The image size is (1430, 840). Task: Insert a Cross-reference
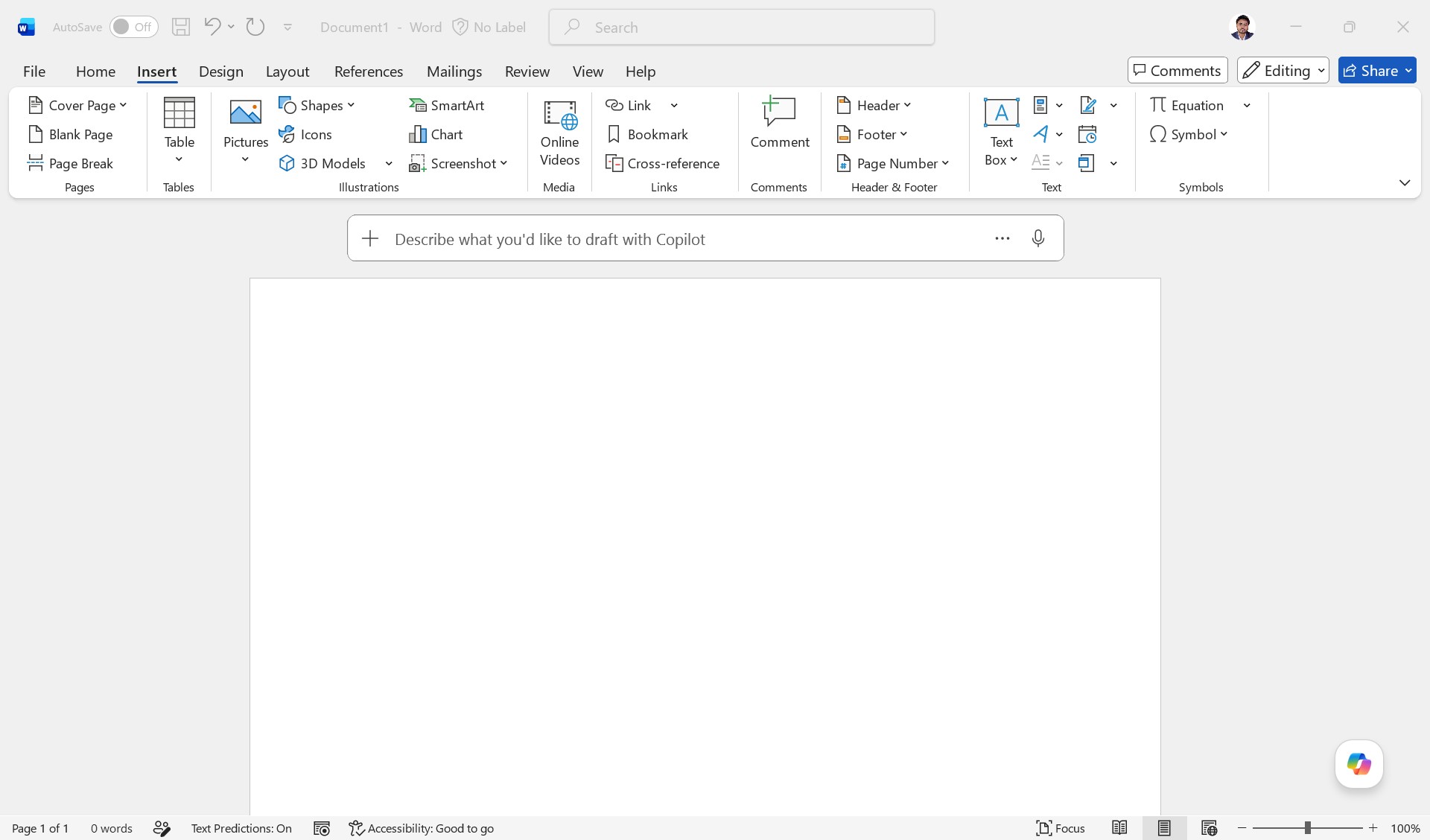click(662, 163)
